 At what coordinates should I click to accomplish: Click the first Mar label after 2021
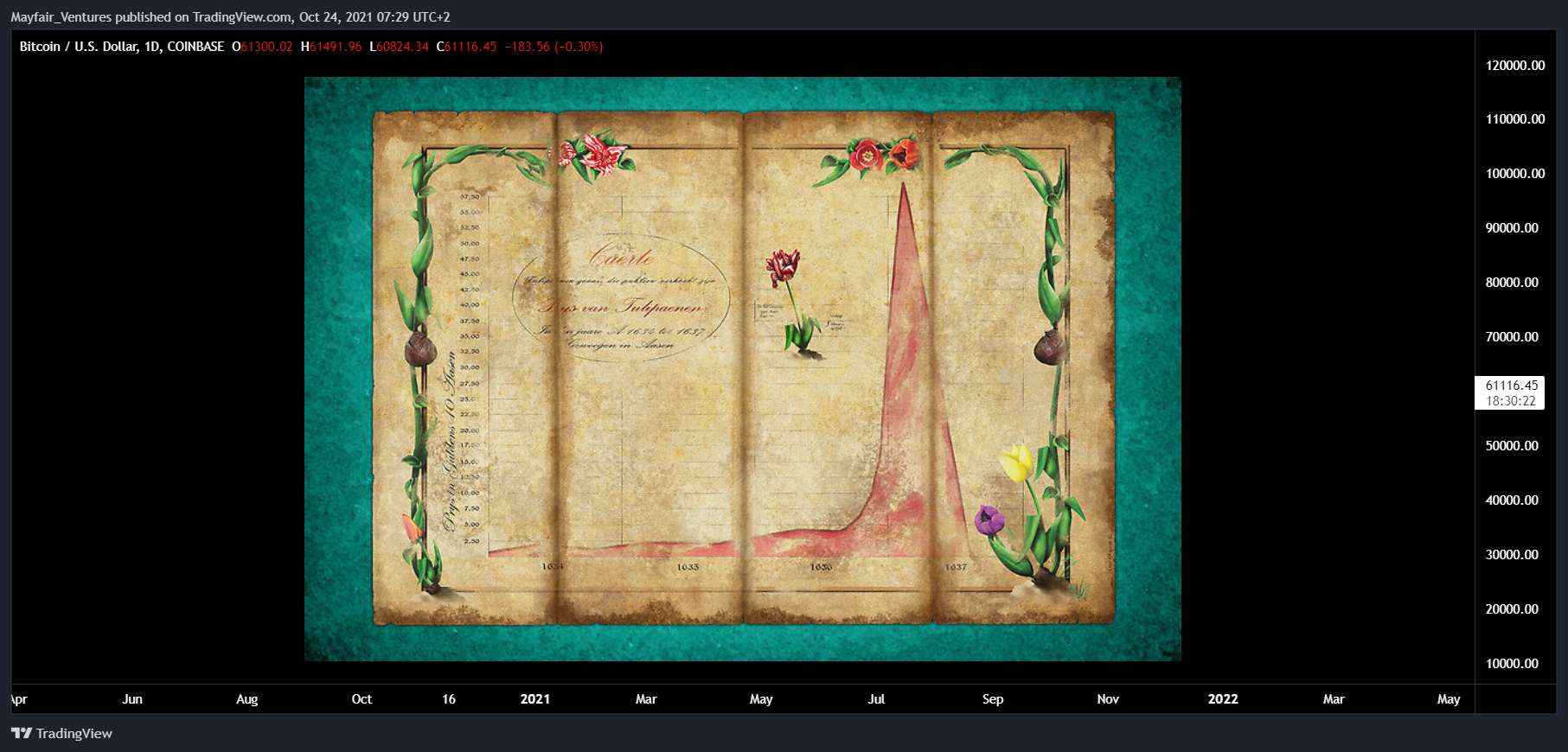(x=646, y=699)
